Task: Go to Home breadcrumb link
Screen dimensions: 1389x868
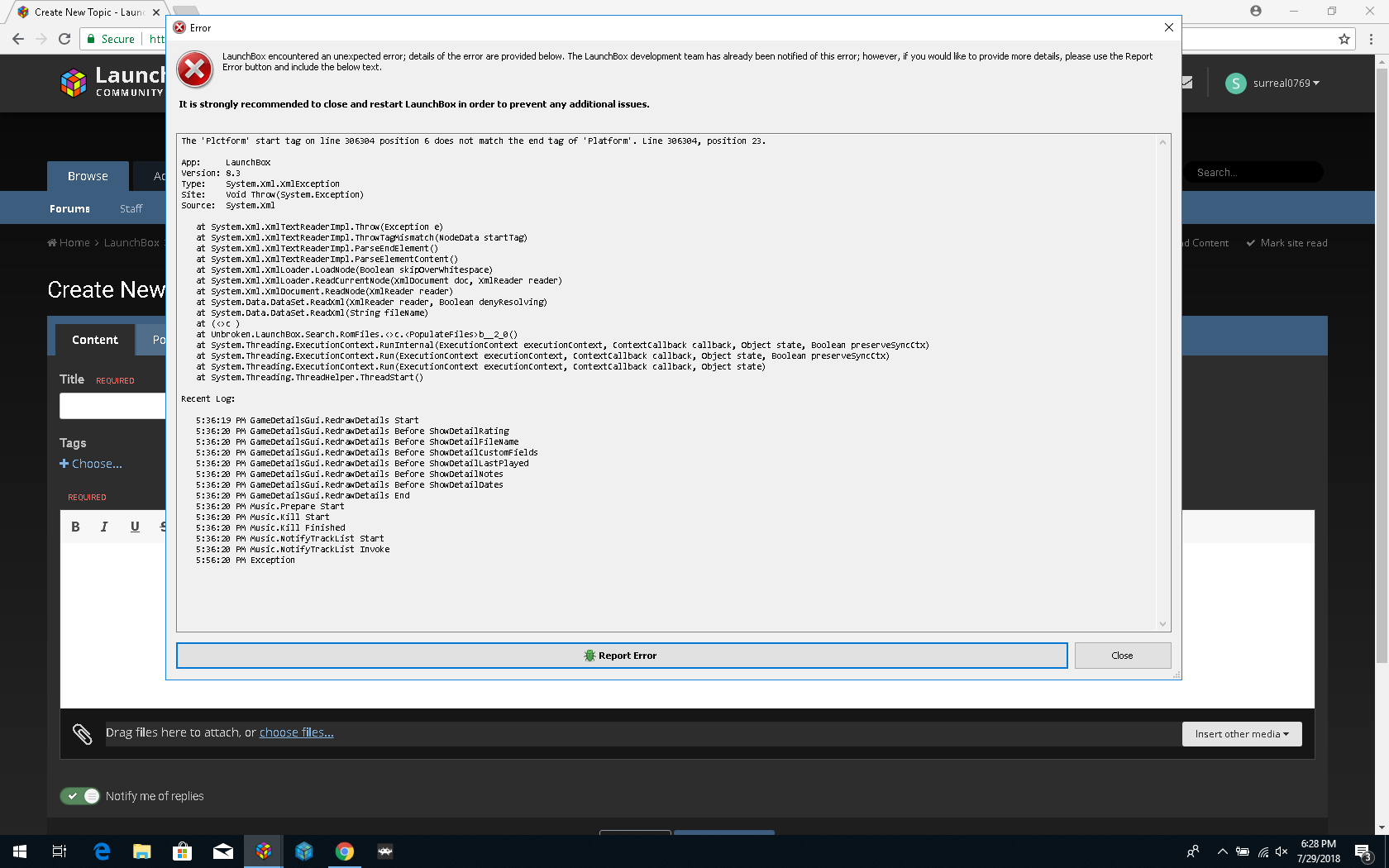Action: pyautogui.click(x=69, y=243)
